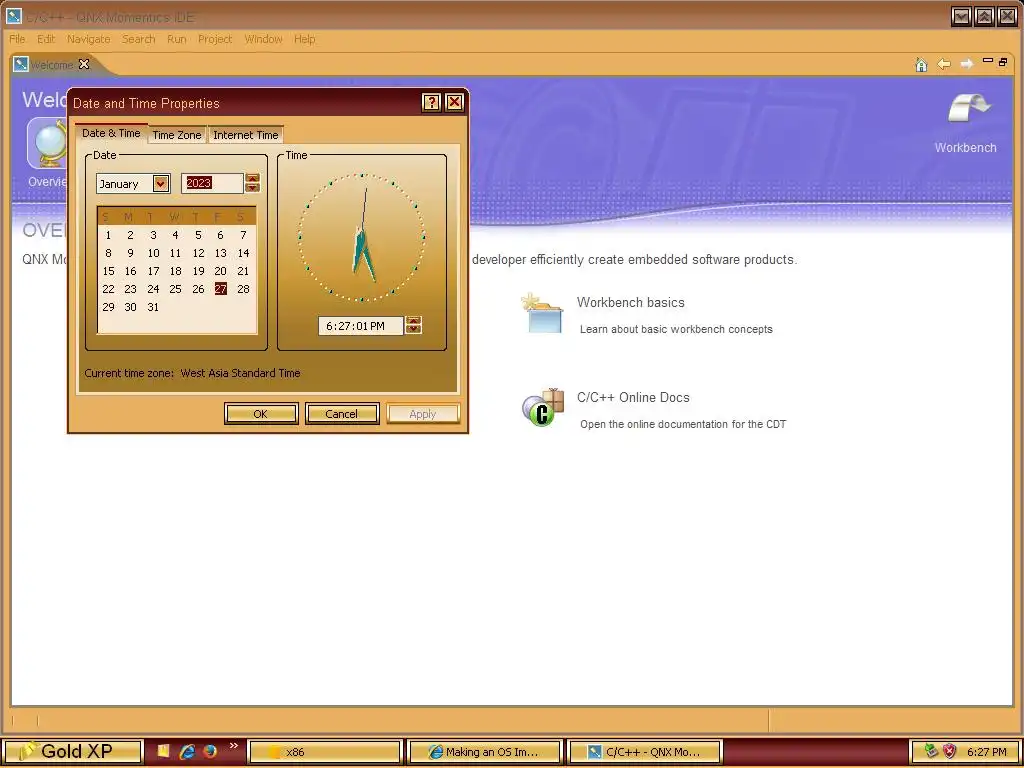Click the time field showing 6:27:01 PM
The width and height of the screenshot is (1024, 768).
coord(361,325)
